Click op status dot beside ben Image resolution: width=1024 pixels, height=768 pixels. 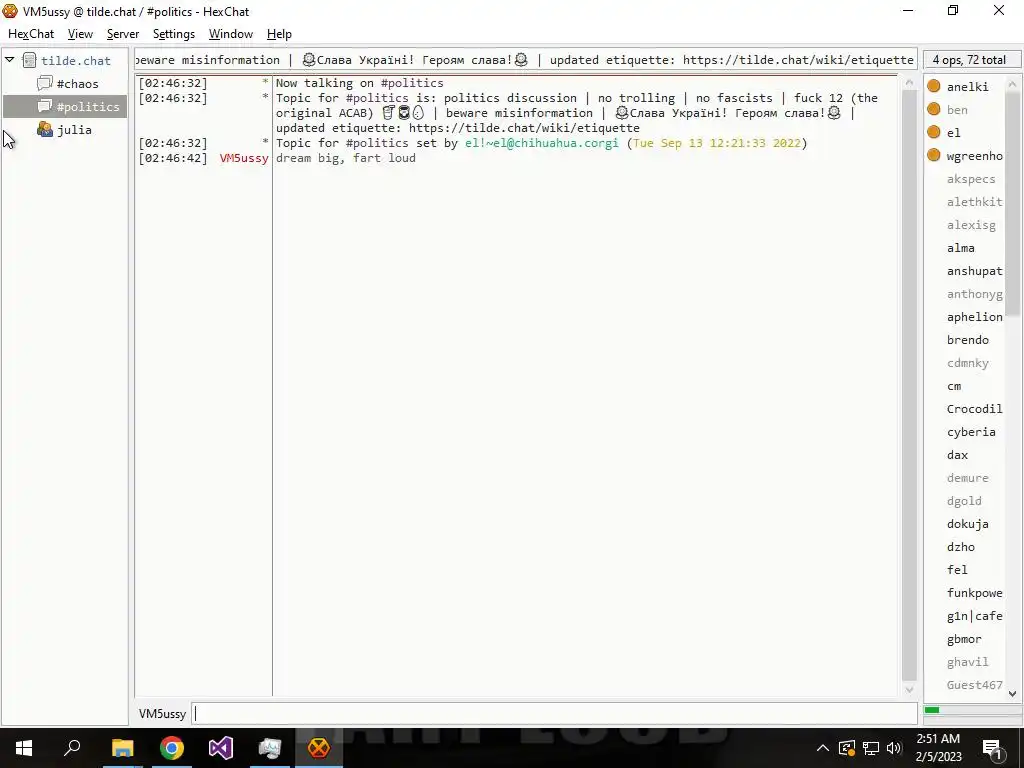click(934, 109)
